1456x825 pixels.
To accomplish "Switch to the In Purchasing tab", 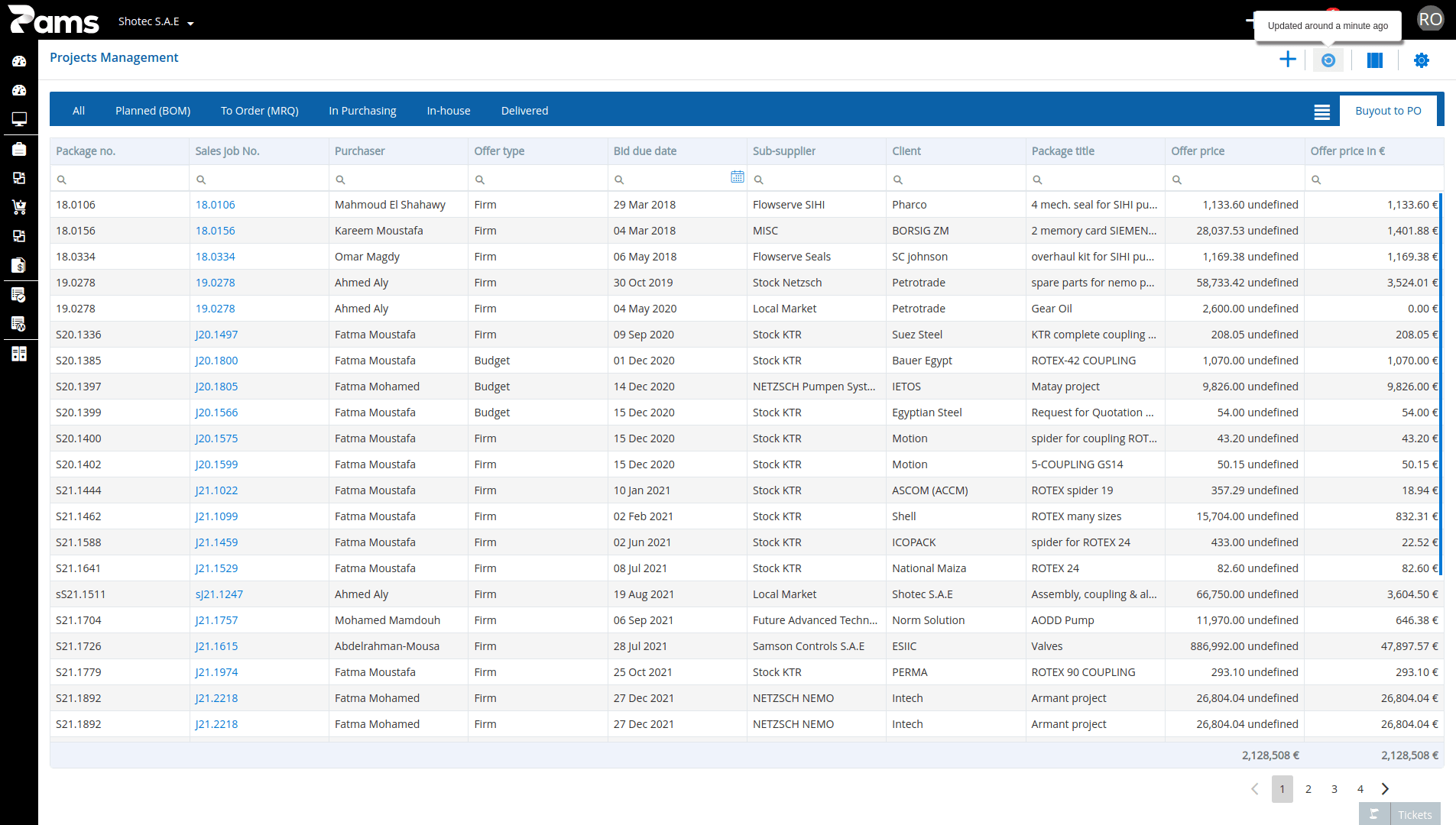I will [x=362, y=111].
